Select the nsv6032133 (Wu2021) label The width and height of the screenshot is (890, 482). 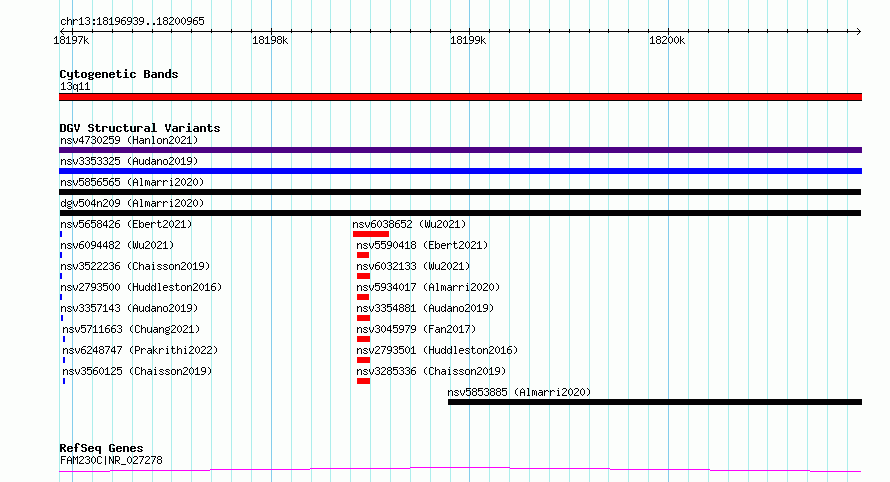413,266
